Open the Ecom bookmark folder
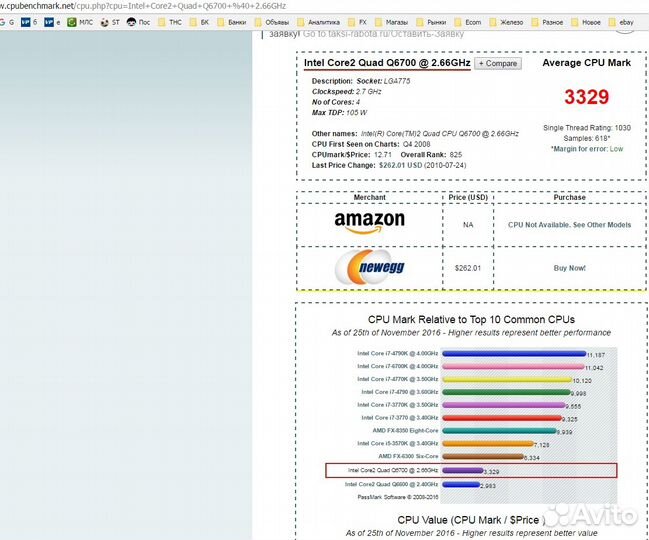The image size is (649, 540). 468,22
